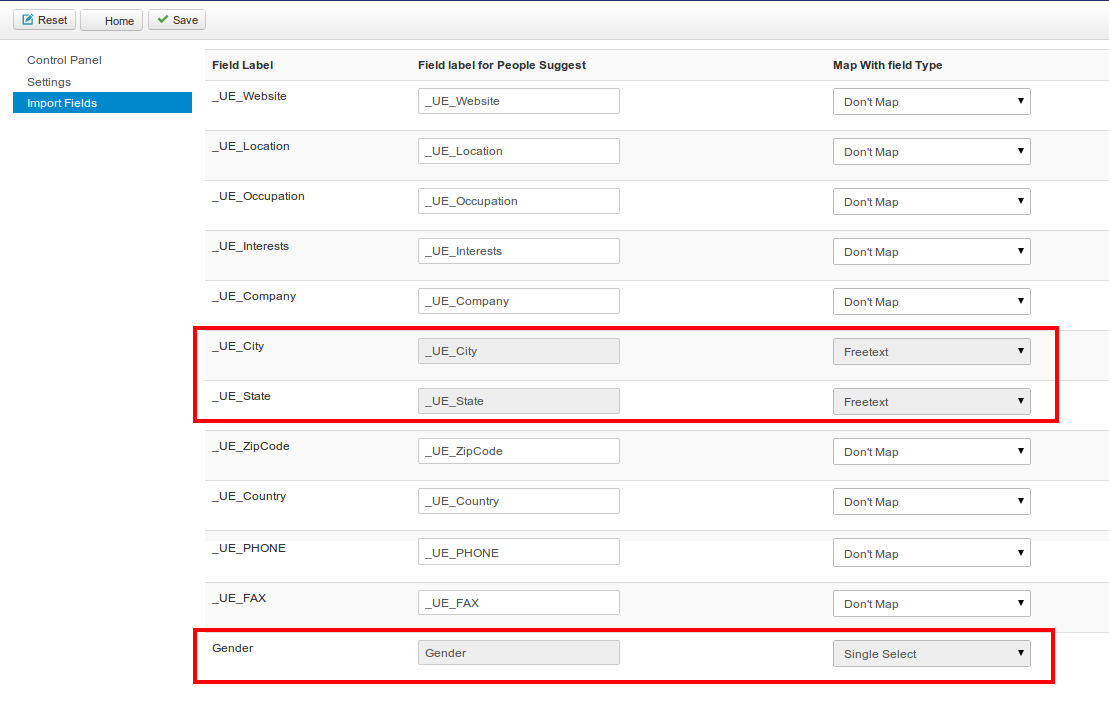The height and width of the screenshot is (711, 1109).
Task: Open map type dropdown for _UE_Website
Action: (x=931, y=102)
